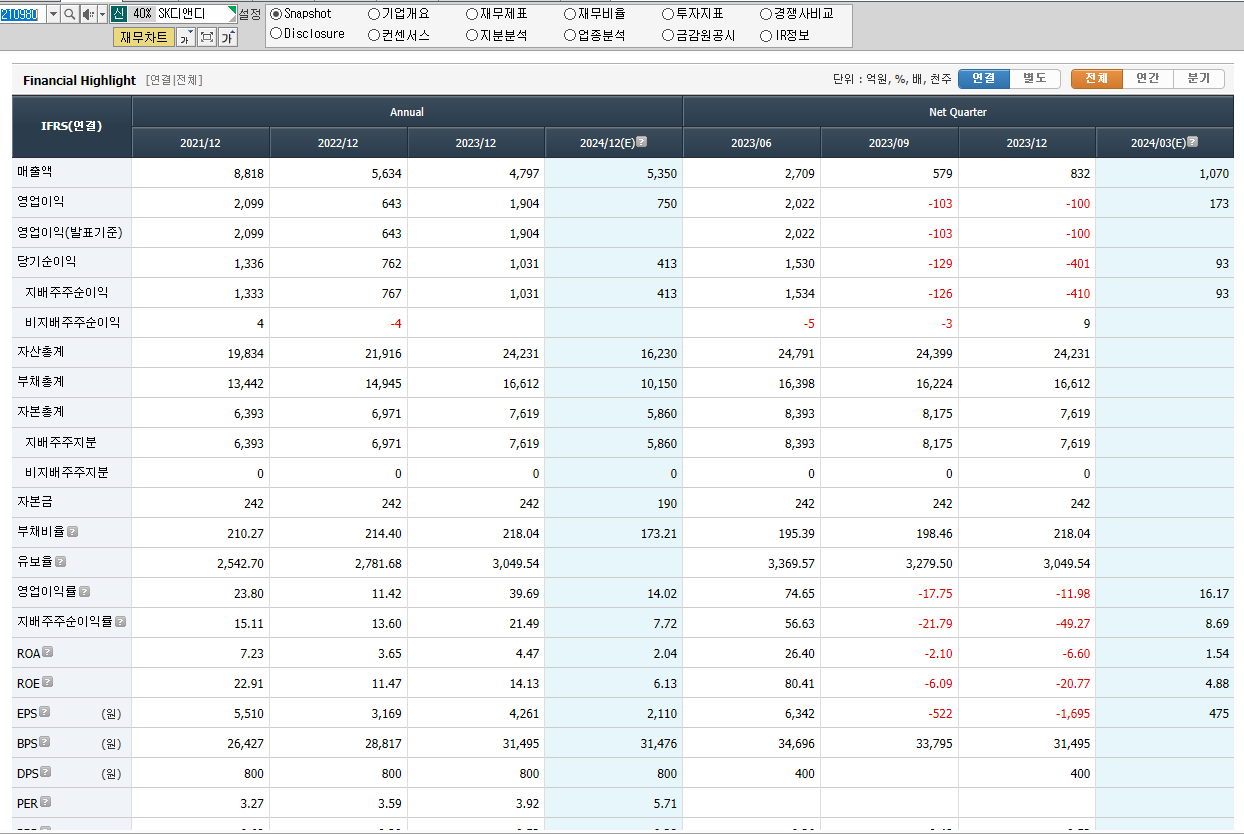Screen dimensions: 1244x834
Task: Click the stock code input field
Action: click(22, 14)
